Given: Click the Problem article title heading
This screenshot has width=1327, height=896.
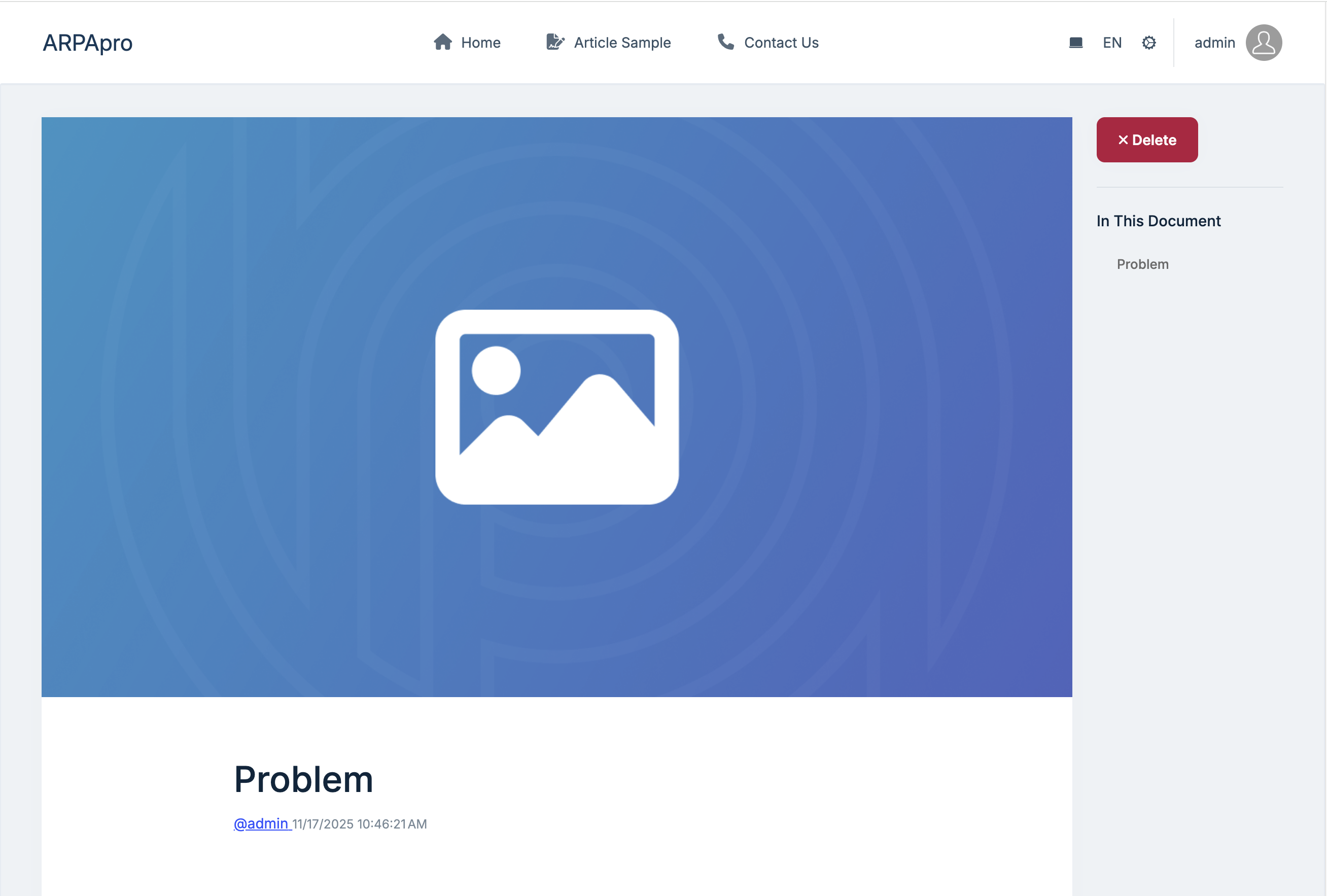Looking at the screenshot, I should pos(303,779).
